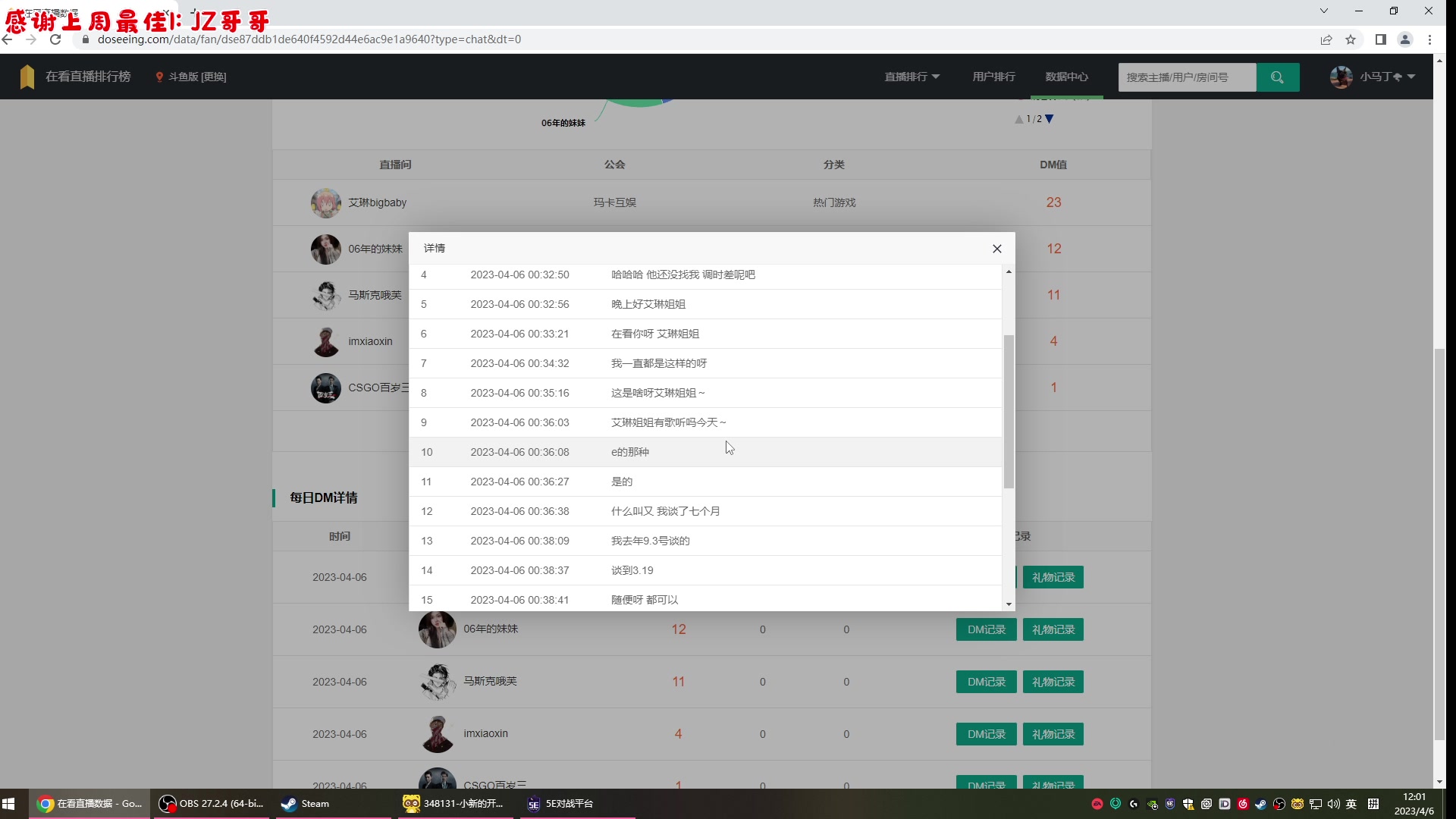Open the speaker volume control in tray

pos(1333,804)
